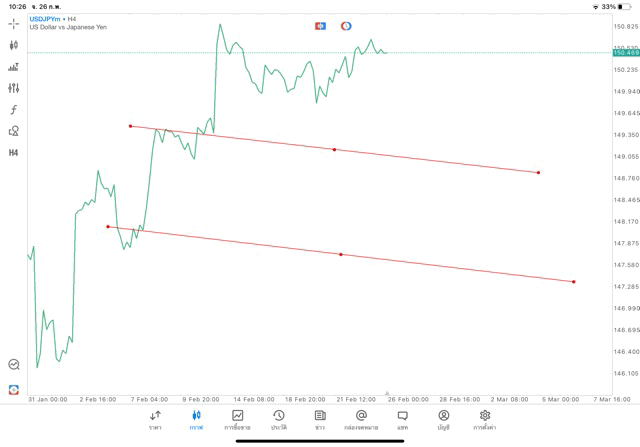640x447 pixels.
Task: Change the chart type via candlestick icon
Action: click(13, 45)
